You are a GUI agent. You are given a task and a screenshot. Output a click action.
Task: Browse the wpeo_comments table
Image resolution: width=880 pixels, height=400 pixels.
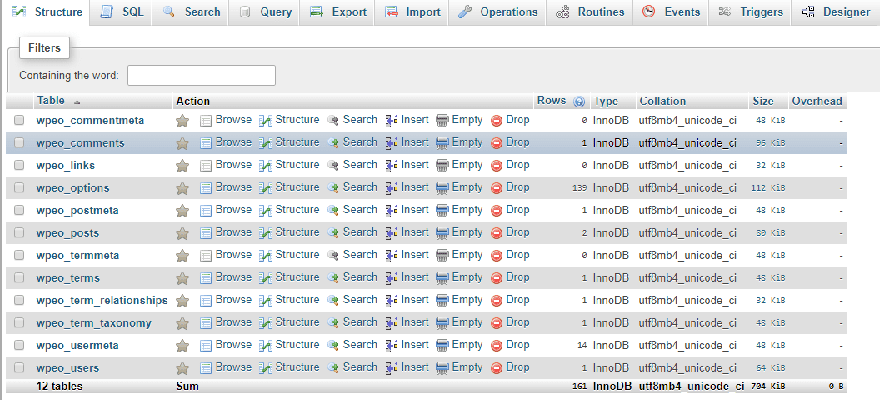coord(226,142)
